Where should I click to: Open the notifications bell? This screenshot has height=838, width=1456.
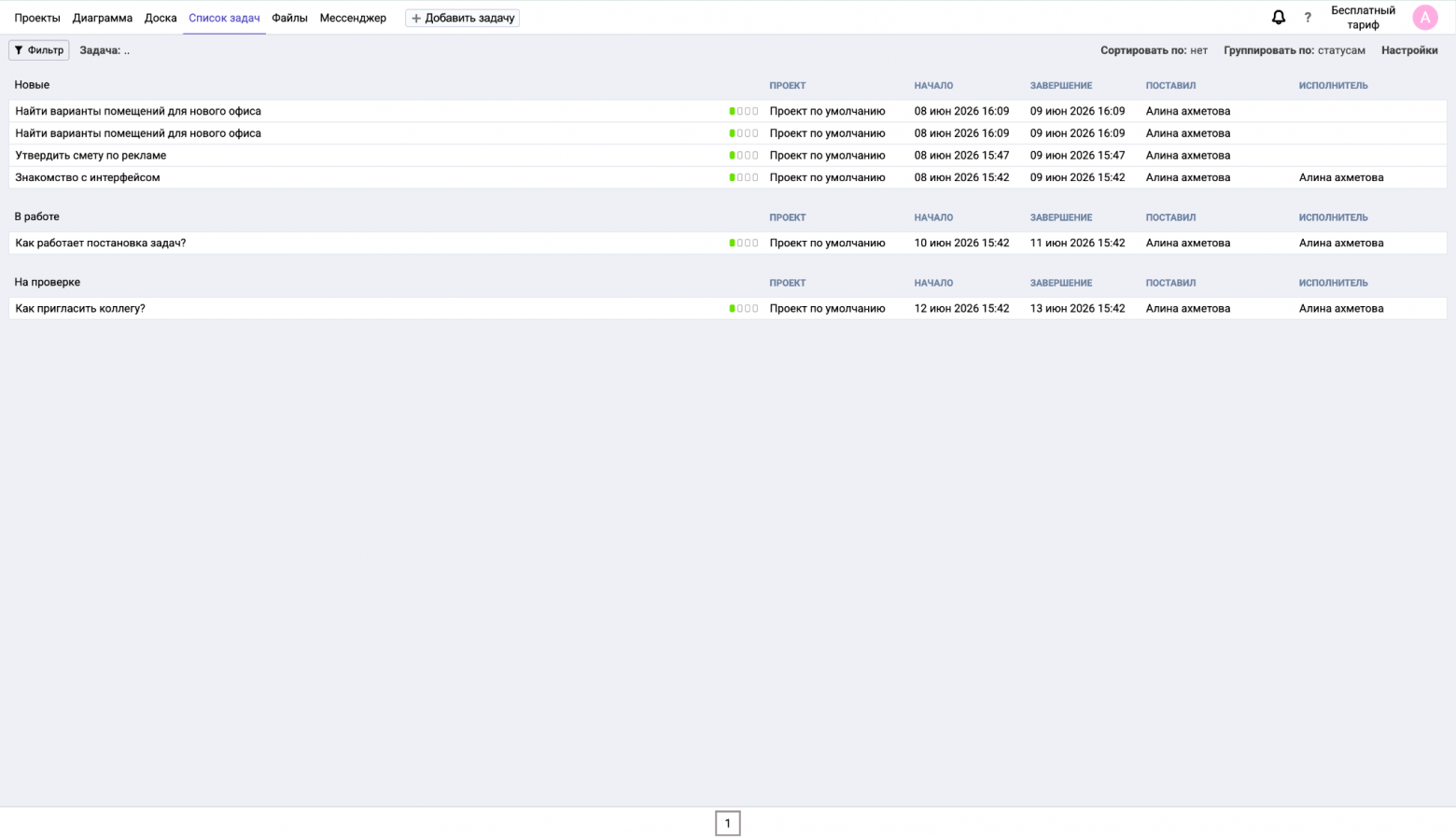click(1278, 17)
